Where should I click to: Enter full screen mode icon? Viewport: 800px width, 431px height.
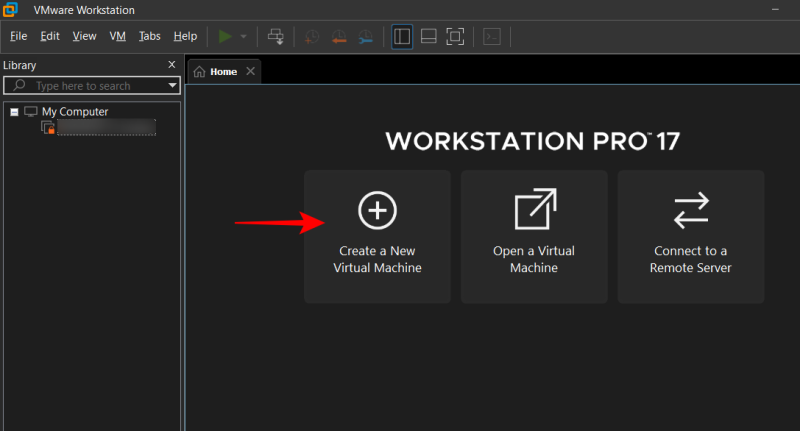(455, 36)
